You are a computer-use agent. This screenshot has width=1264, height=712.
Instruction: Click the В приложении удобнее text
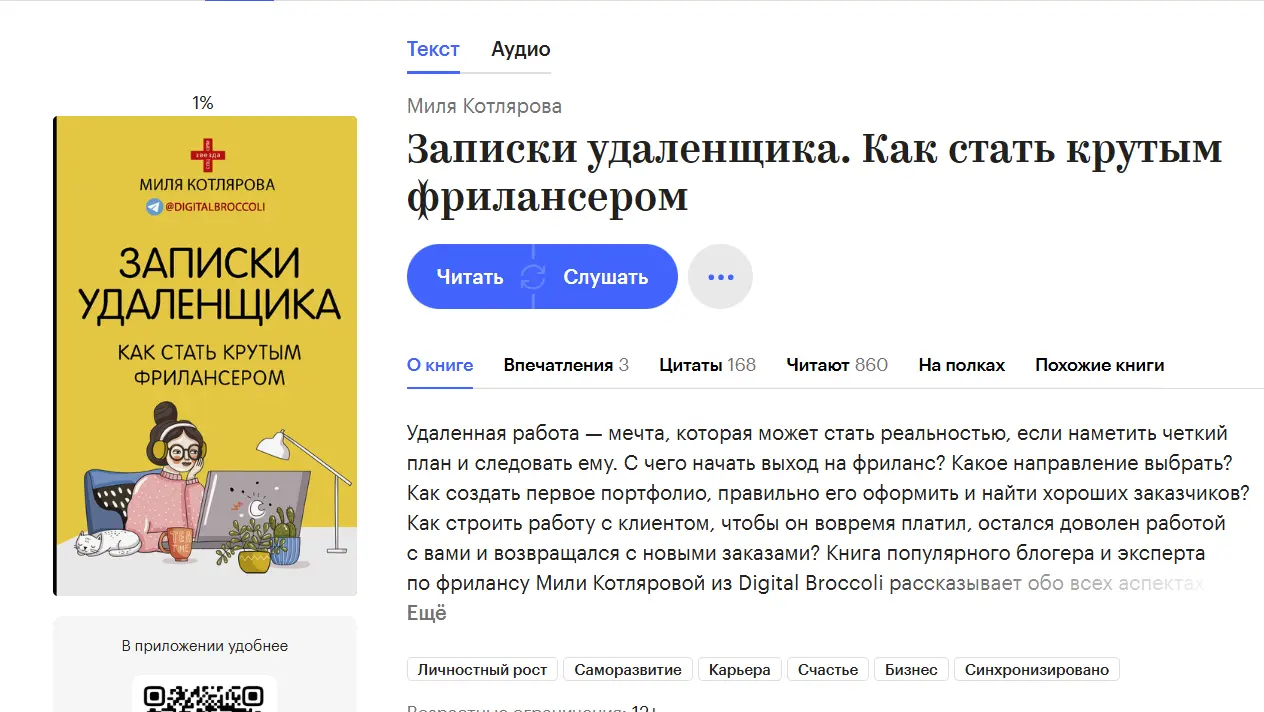point(205,646)
